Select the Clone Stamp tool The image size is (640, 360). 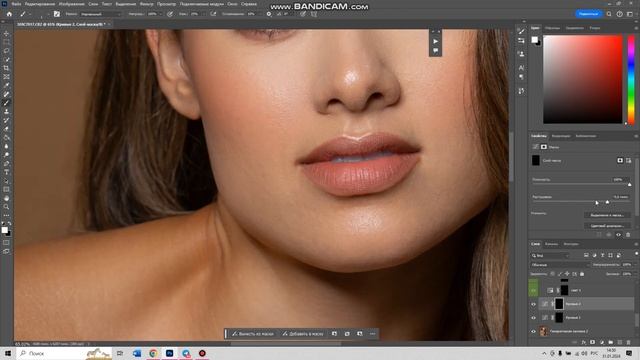6,111
